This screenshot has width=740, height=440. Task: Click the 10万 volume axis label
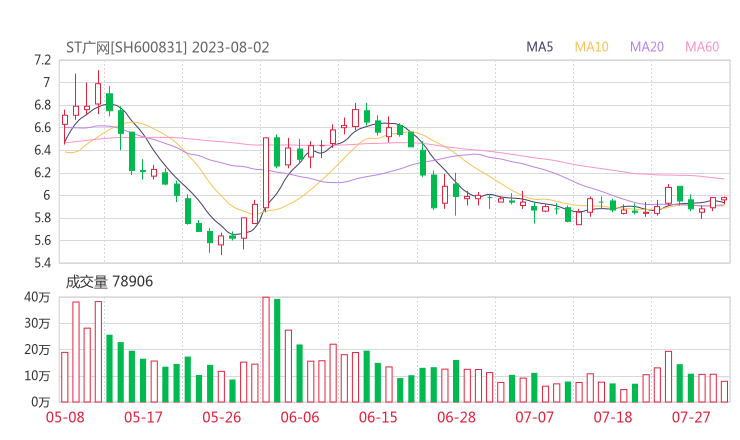pyautogui.click(x=37, y=376)
